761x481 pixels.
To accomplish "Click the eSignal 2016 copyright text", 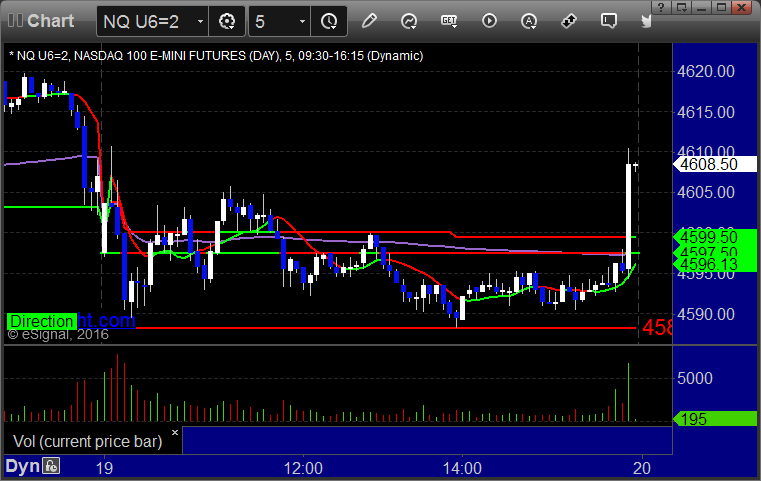I will click(x=58, y=334).
